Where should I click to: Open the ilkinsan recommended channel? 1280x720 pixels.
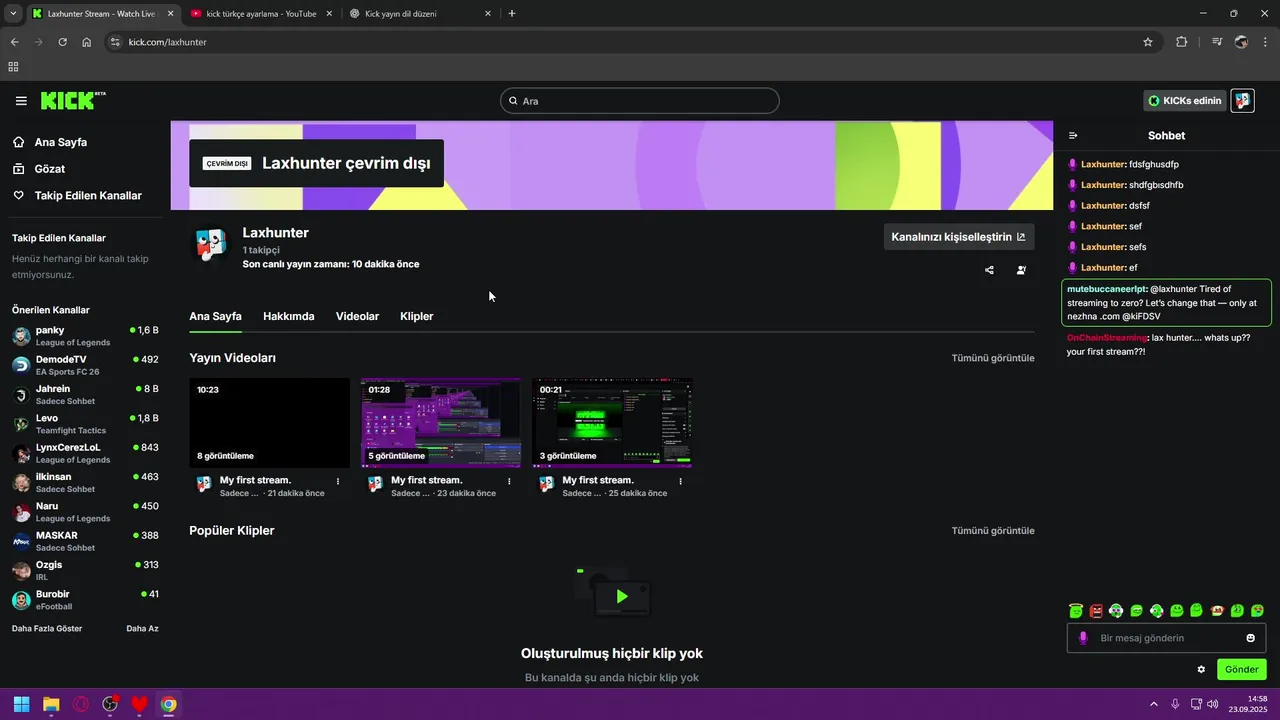(x=85, y=482)
